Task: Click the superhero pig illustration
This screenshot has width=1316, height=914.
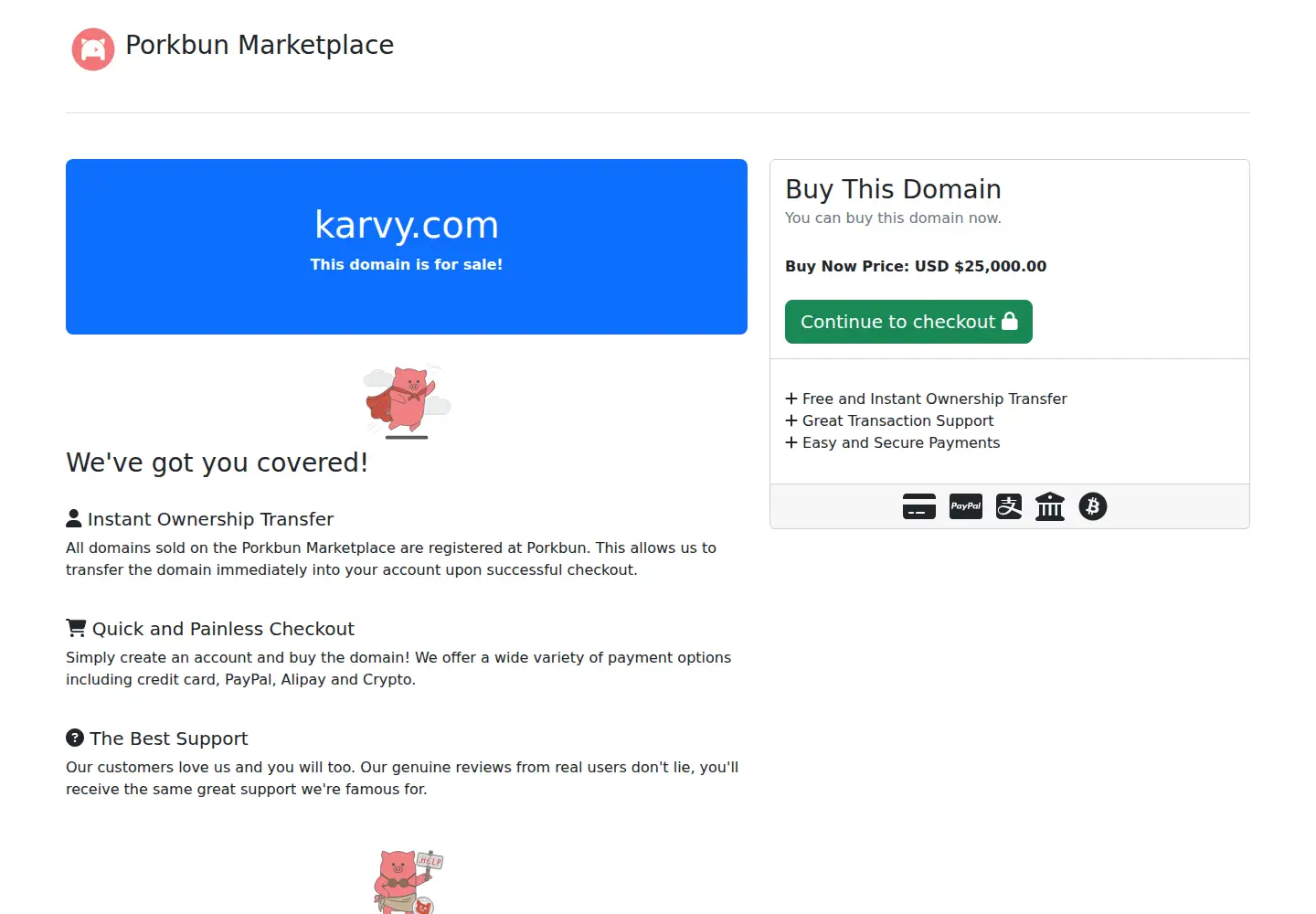Action: coord(407,400)
